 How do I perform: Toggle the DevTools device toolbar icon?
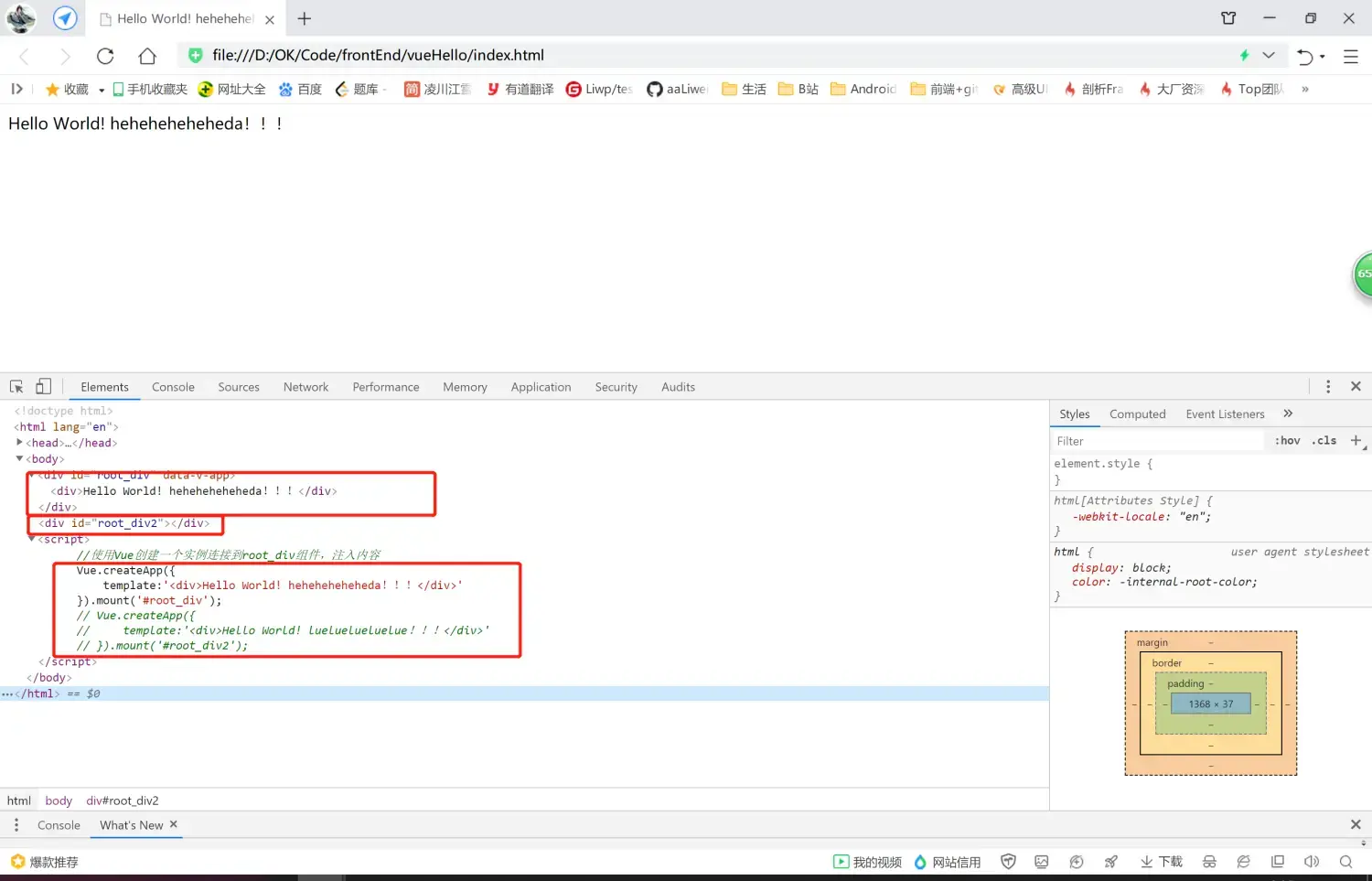click(x=43, y=387)
